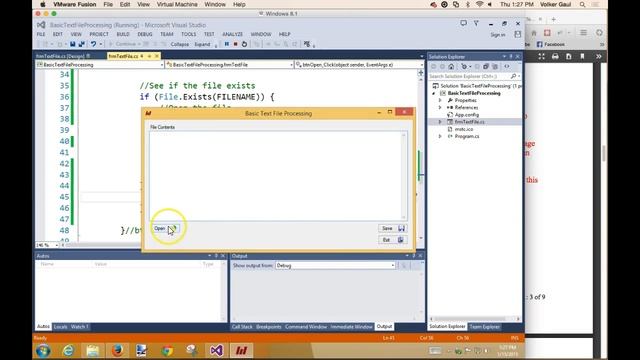Click the Visual Studio feedback icon

(x=463, y=23)
